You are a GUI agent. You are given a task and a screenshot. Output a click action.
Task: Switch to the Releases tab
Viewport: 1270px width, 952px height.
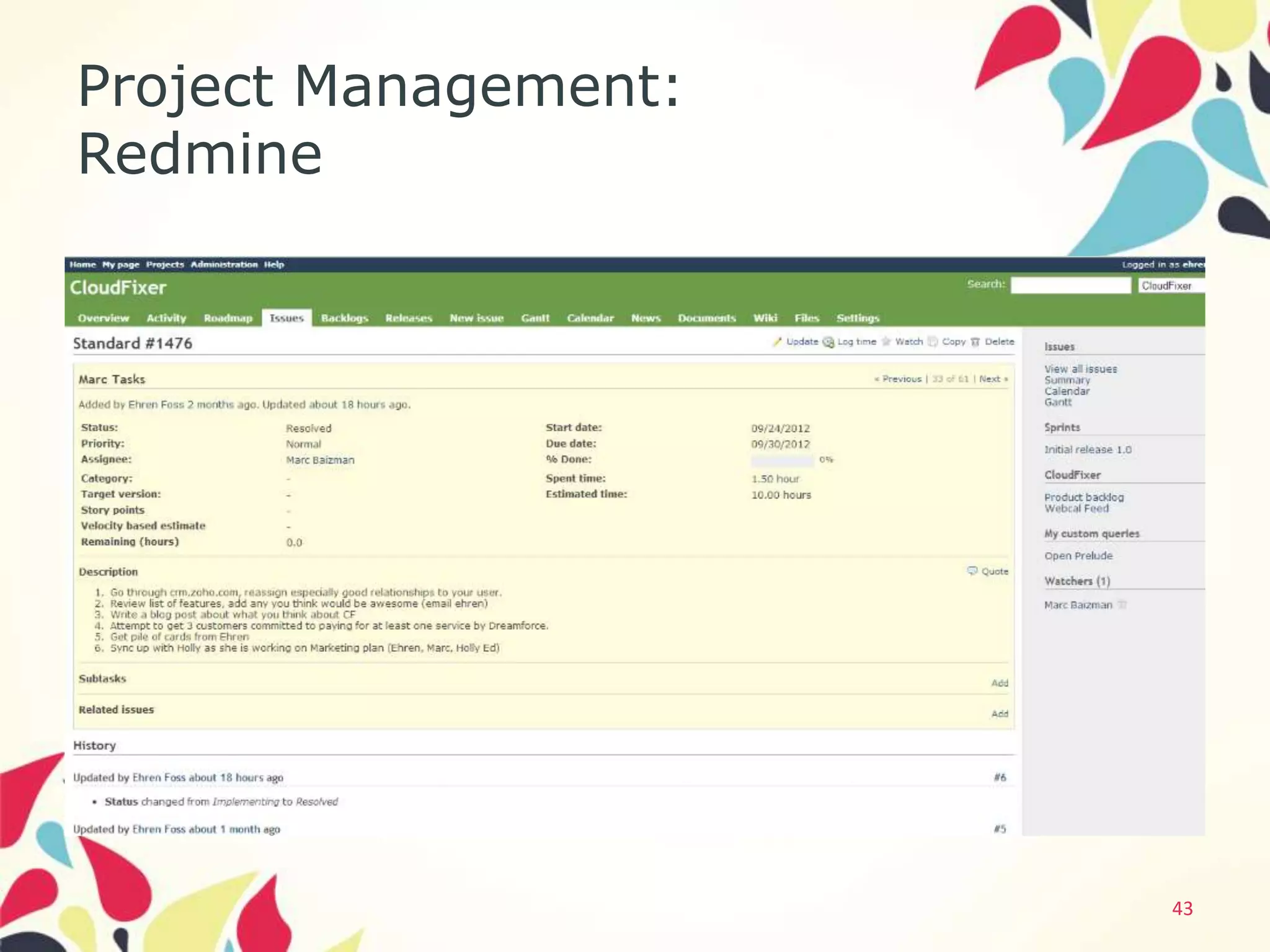pyautogui.click(x=409, y=318)
